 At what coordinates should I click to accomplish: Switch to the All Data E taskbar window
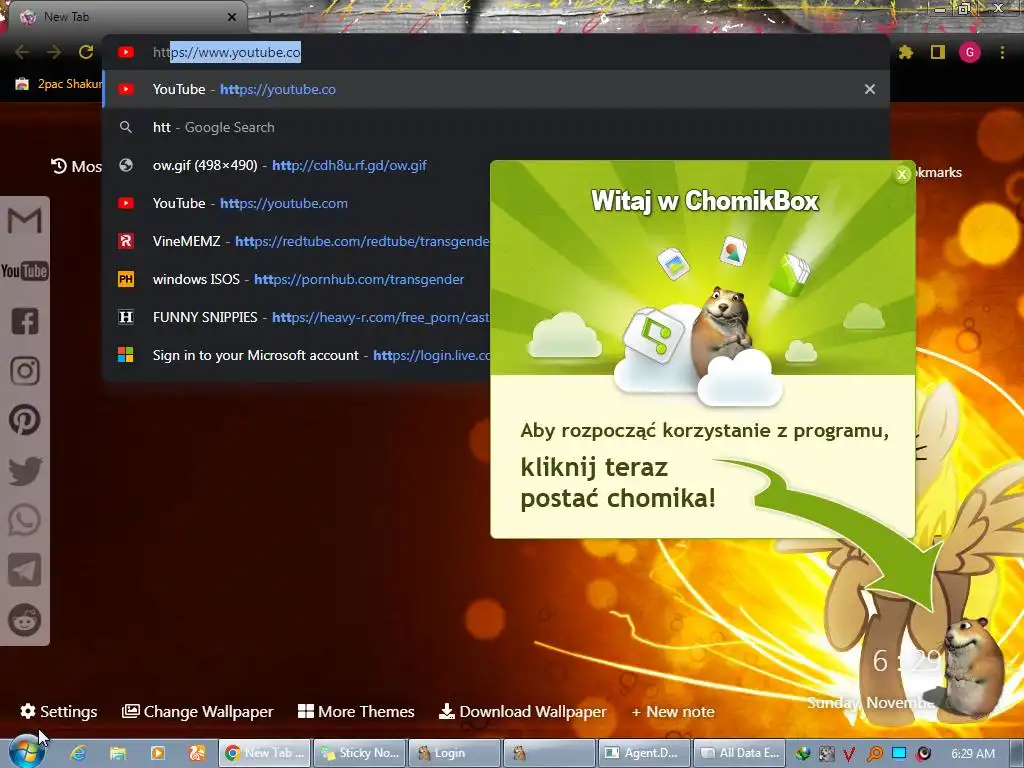[738, 753]
